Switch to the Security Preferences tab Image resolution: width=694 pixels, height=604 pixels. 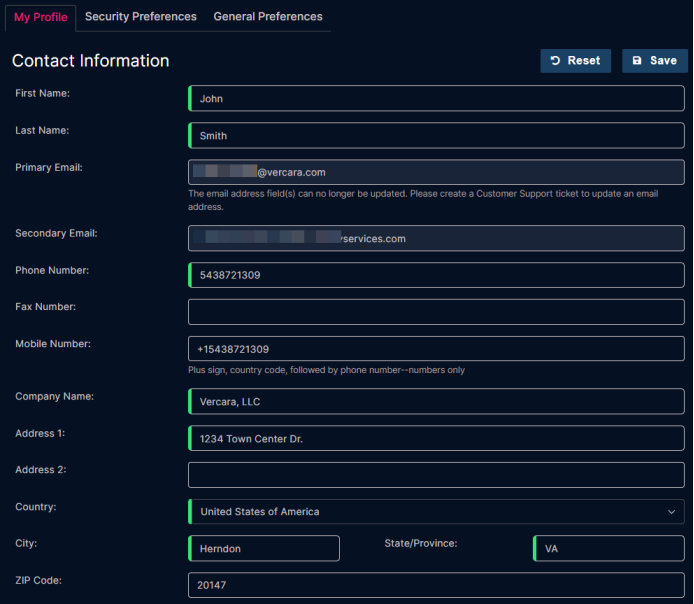pos(140,17)
